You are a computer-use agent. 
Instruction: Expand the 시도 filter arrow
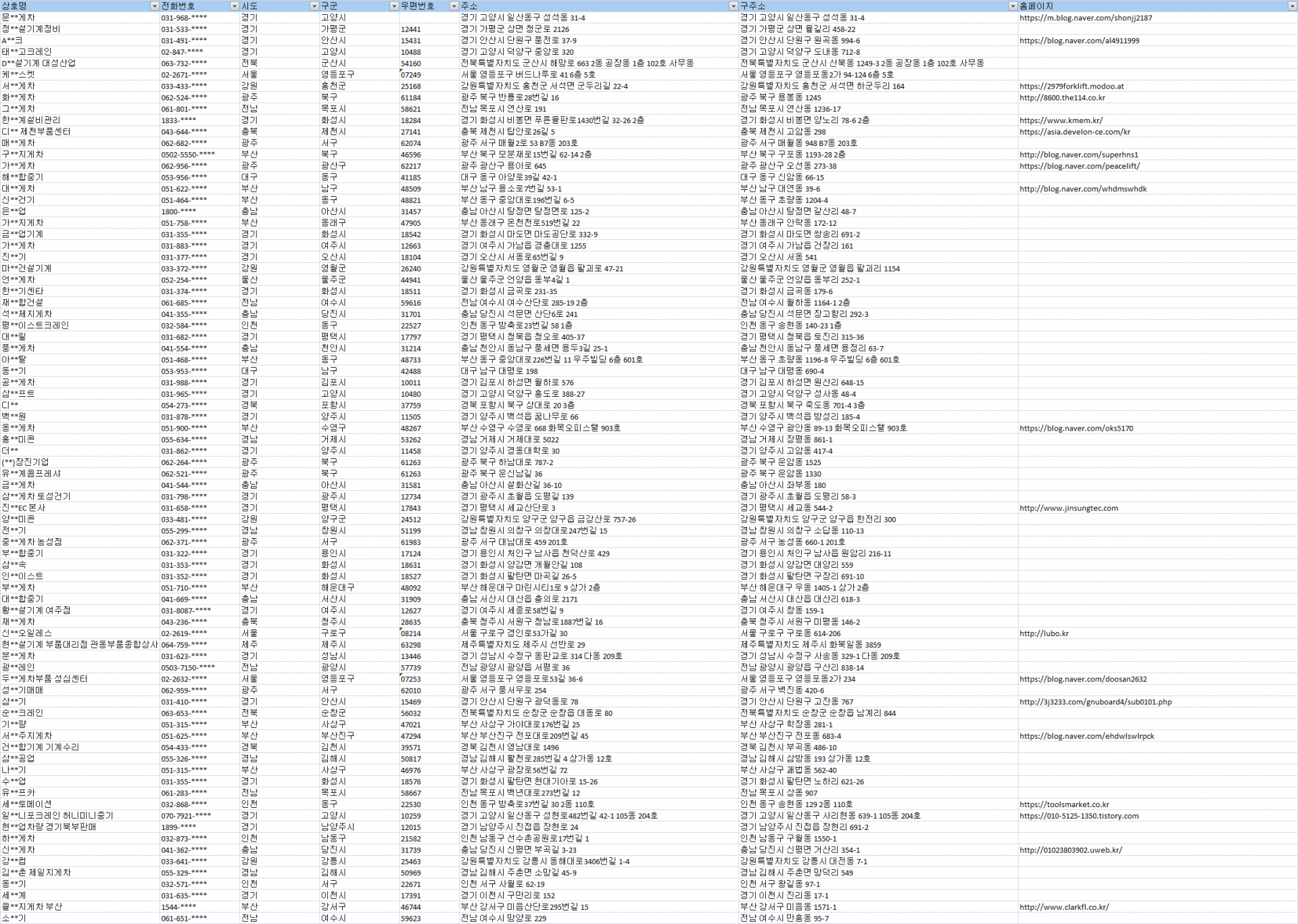(314, 6)
